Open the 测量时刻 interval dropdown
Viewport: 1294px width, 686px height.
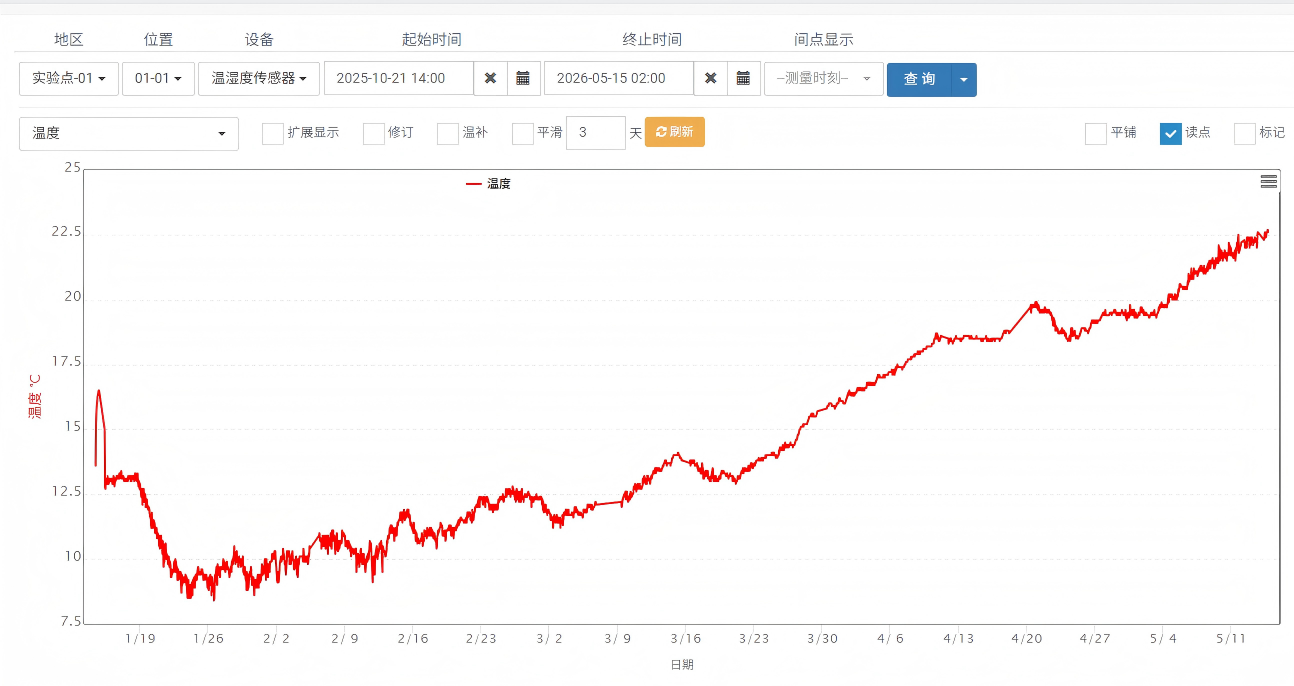[x=824, y=79]
